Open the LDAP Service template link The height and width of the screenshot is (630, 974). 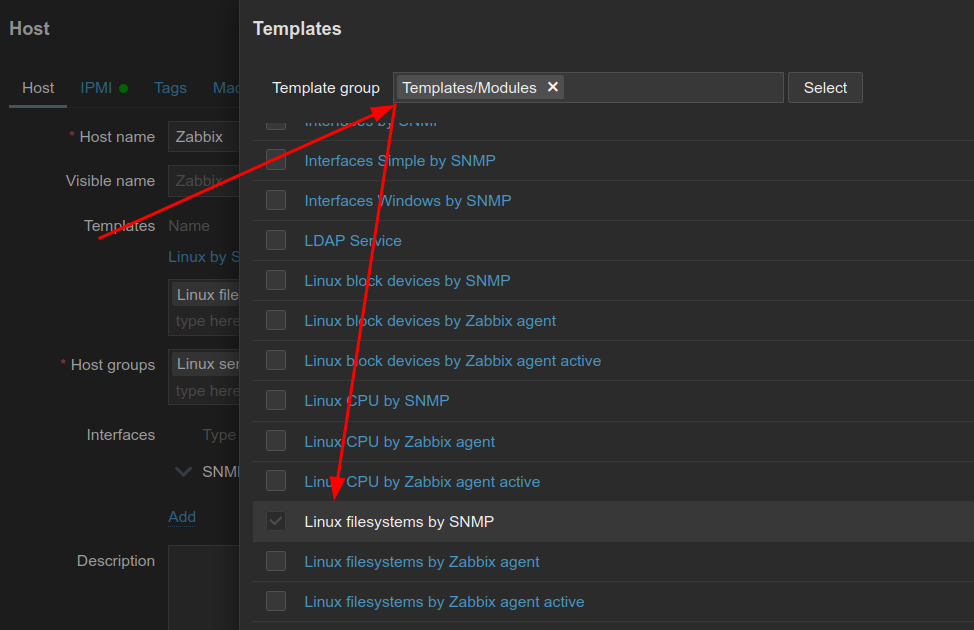coord(353,241)
